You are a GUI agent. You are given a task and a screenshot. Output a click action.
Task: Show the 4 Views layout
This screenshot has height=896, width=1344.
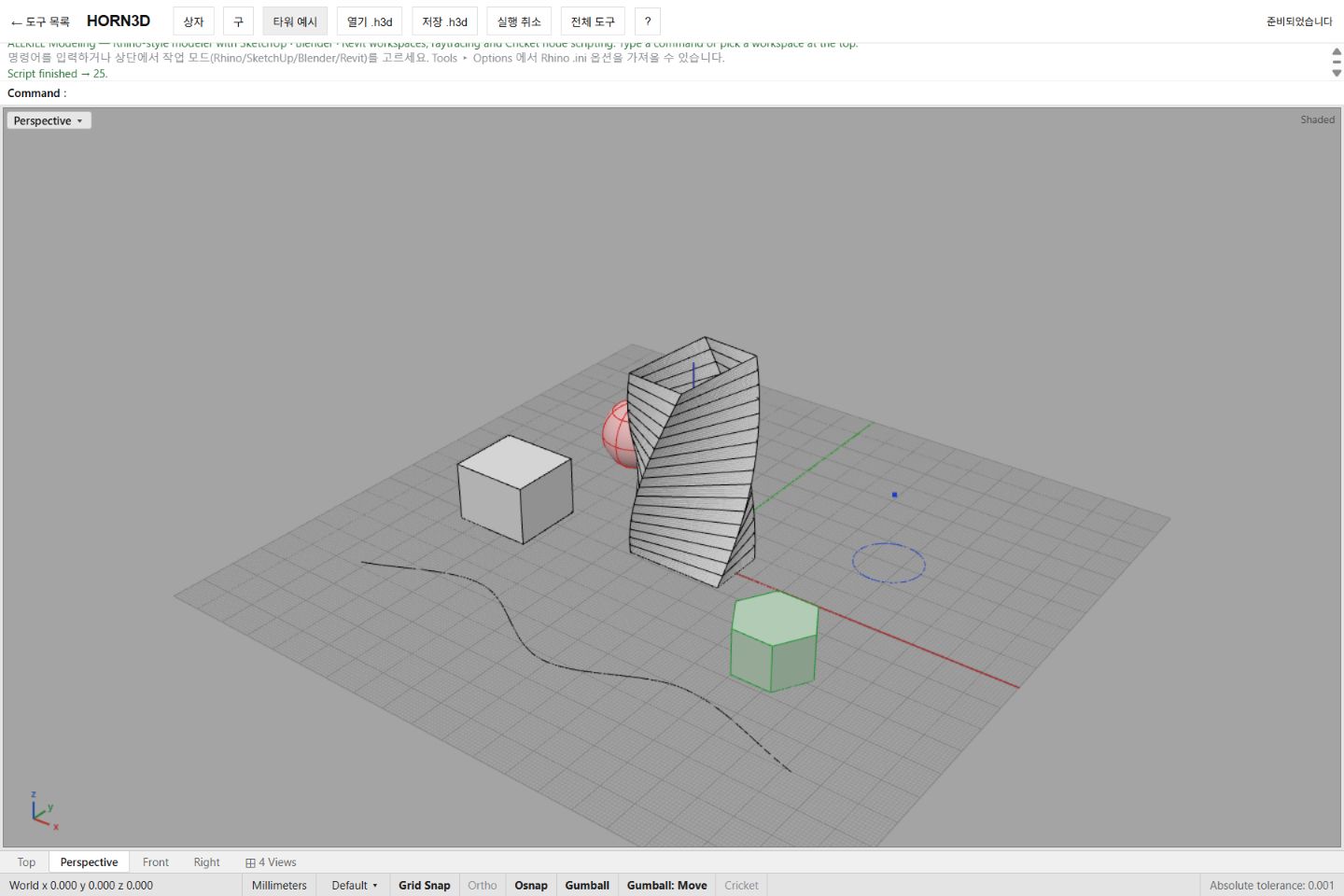coord(271,862)
